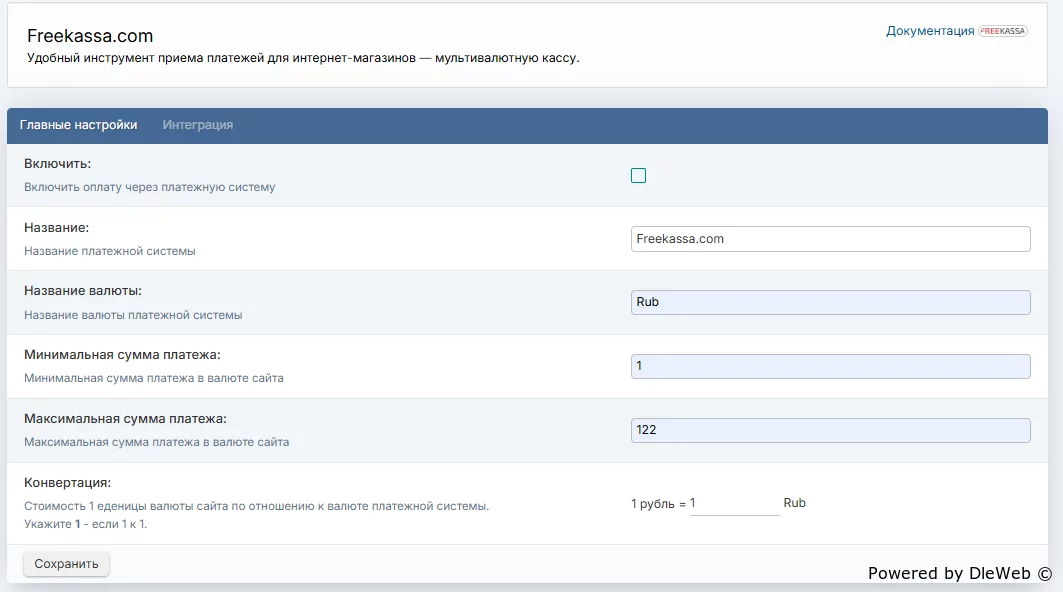Click the Максимальная сумма платежа: label
Screen dimensions: 1063x592
(x=125, y=419)
